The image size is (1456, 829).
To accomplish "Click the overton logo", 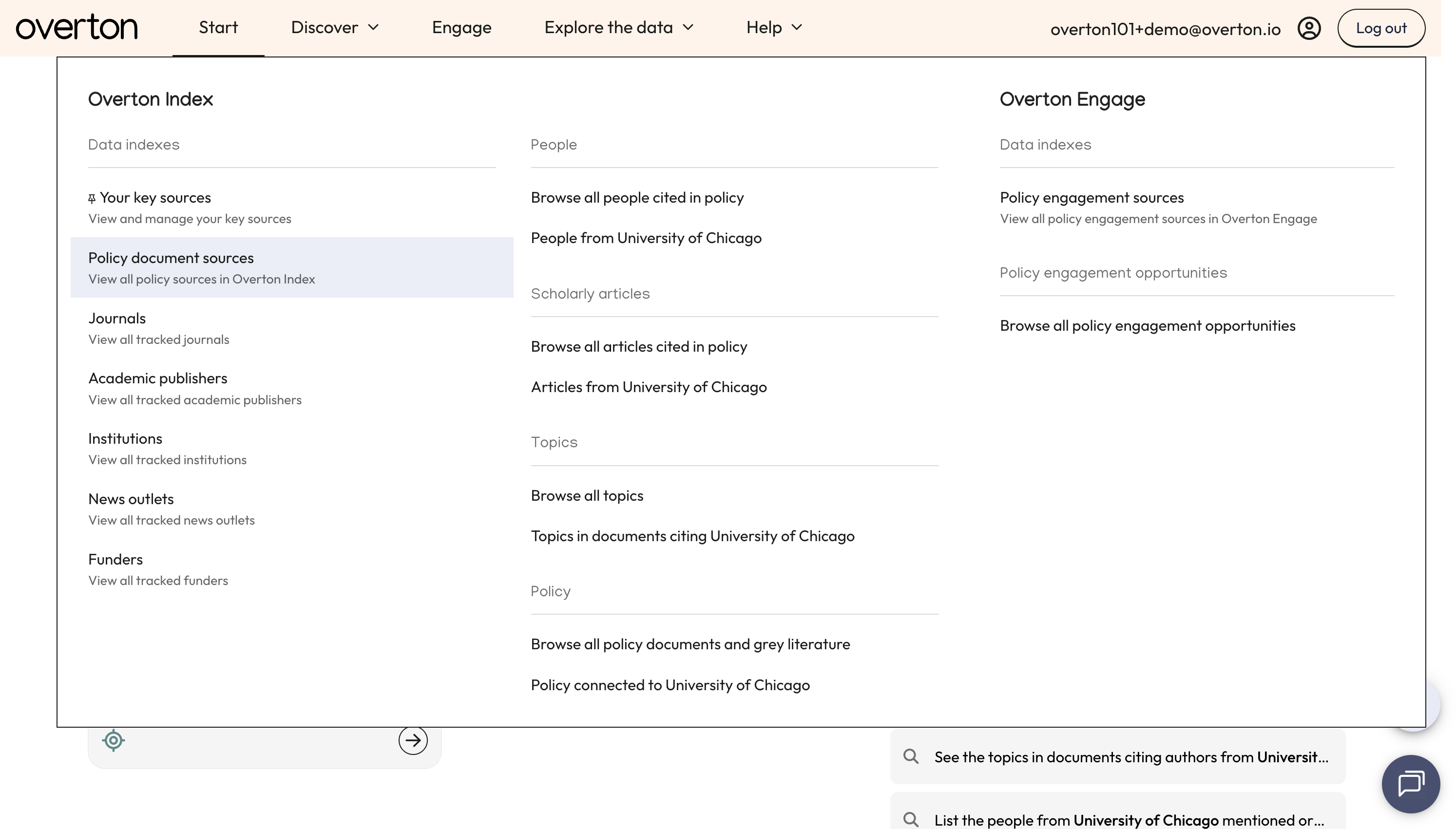I will pyautogui.click(x=77, y=27).
